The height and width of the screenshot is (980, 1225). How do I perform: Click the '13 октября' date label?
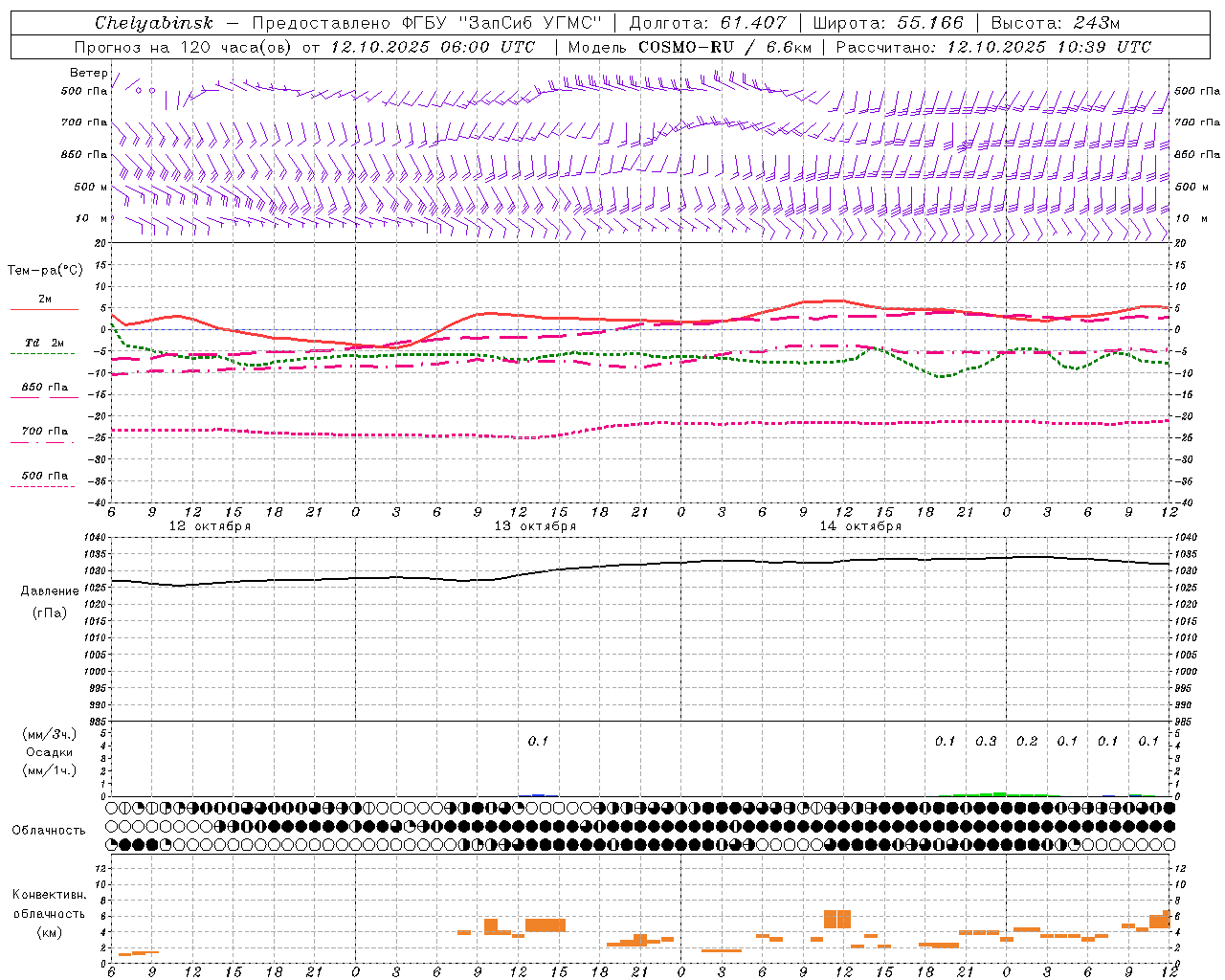click(535, 526)
